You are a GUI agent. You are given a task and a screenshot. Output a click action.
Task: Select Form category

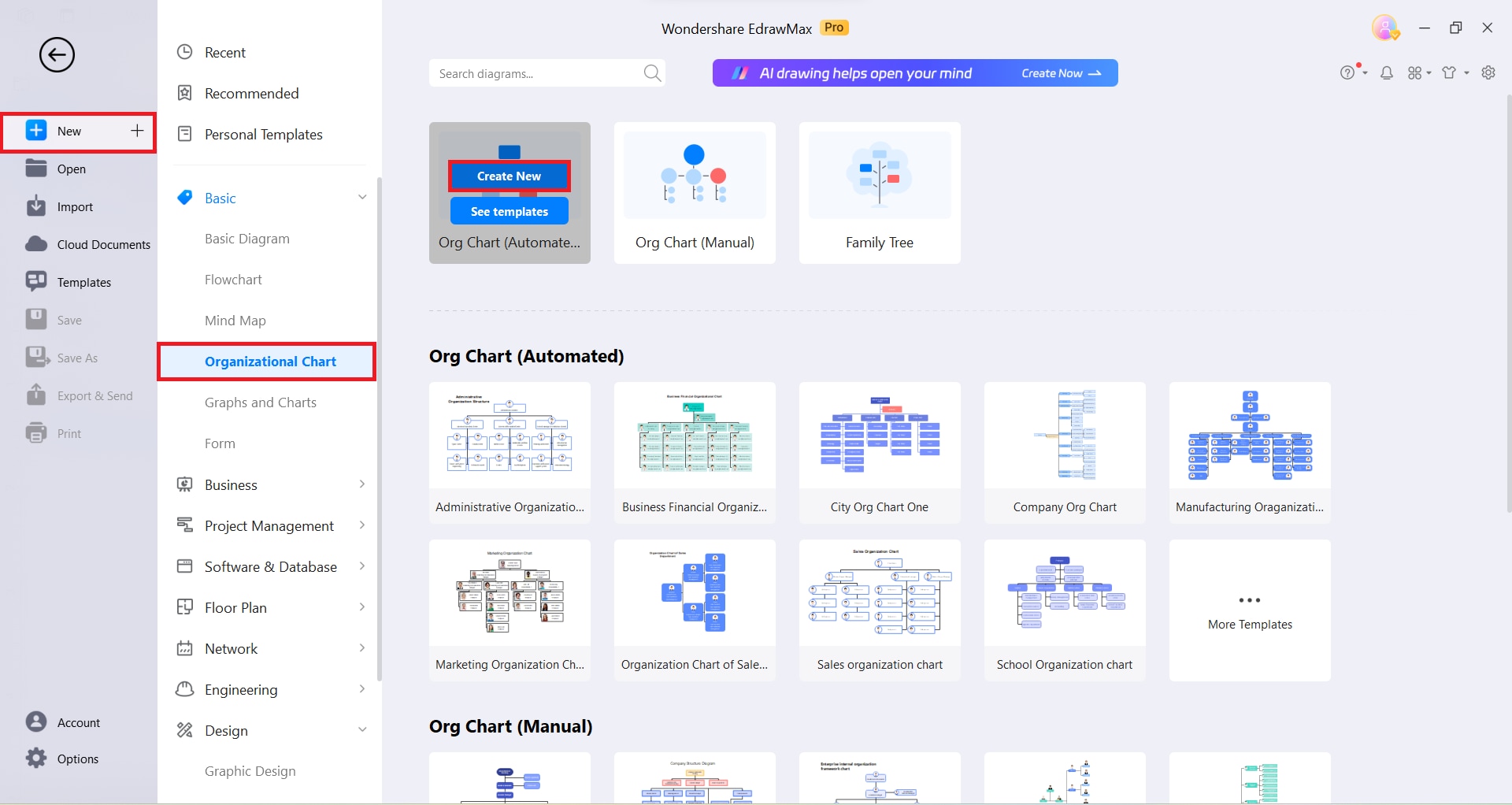[220, 443]
